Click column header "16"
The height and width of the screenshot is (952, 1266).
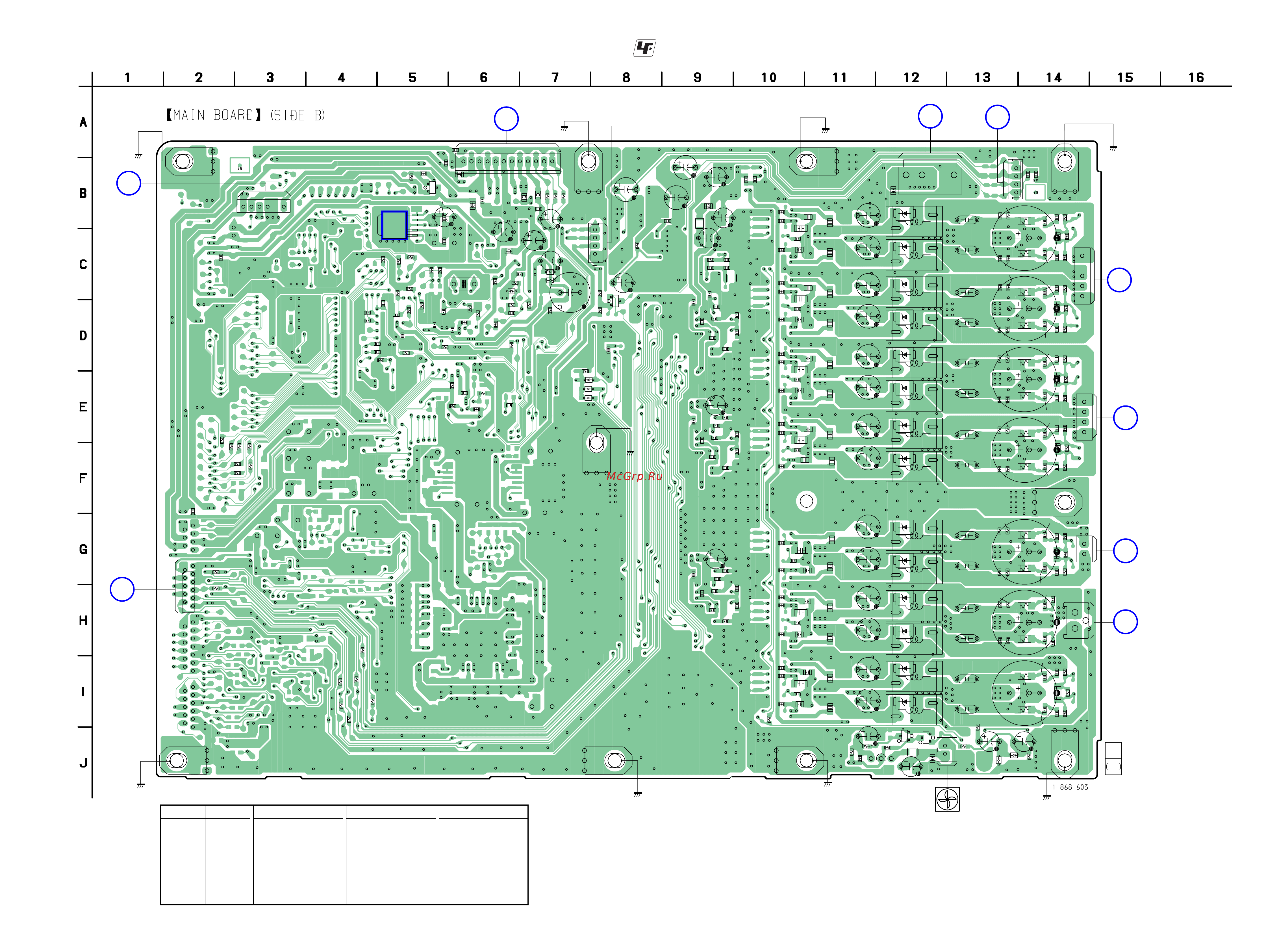1196,77
